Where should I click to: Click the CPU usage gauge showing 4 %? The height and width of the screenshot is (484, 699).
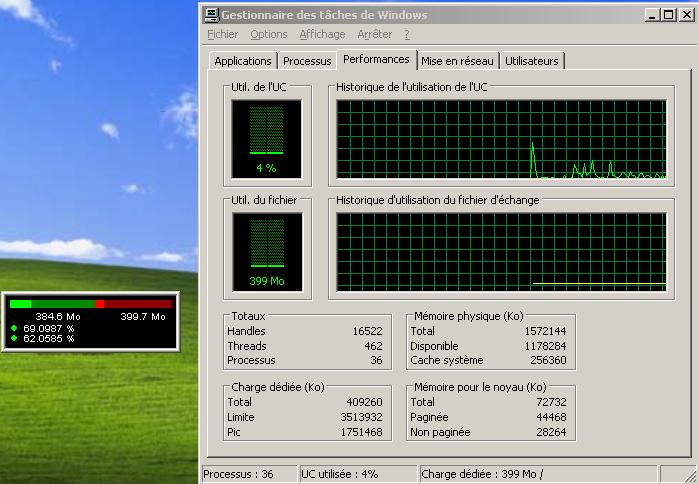point(267,139)
